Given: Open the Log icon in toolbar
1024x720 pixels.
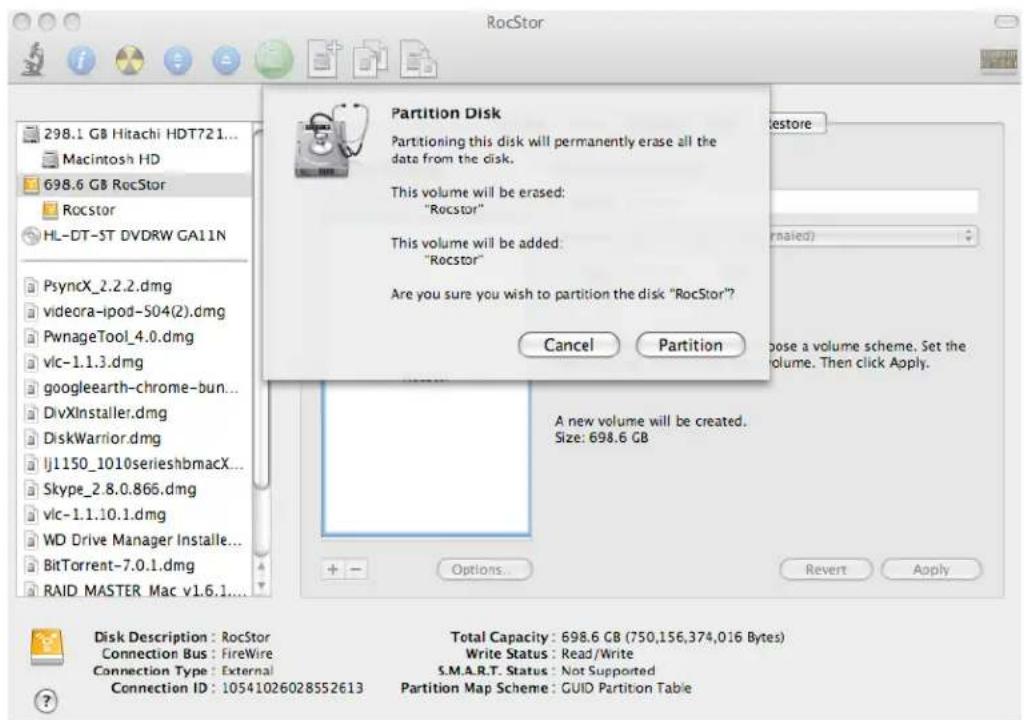Looking at the screenshot, I should coord(999,61).
